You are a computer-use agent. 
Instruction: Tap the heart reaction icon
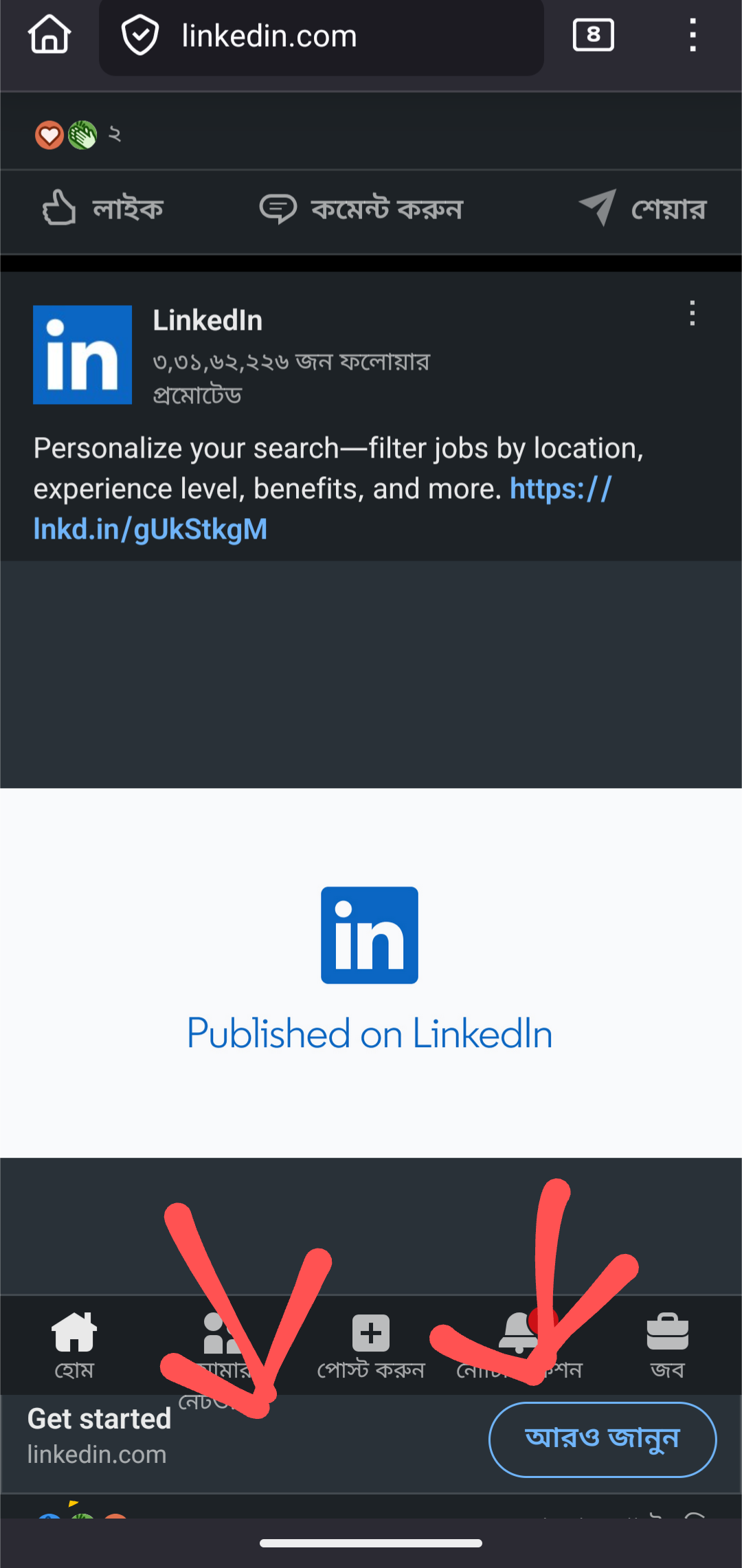pyautogui.click(x=49, y=135)
